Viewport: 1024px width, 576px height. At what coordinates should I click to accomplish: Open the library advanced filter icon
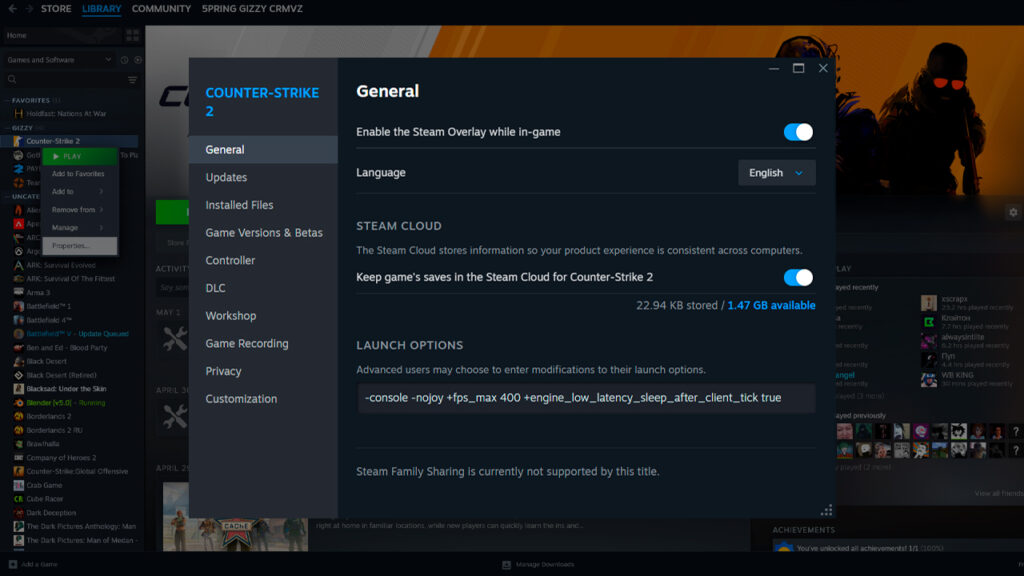coord(133,80)
